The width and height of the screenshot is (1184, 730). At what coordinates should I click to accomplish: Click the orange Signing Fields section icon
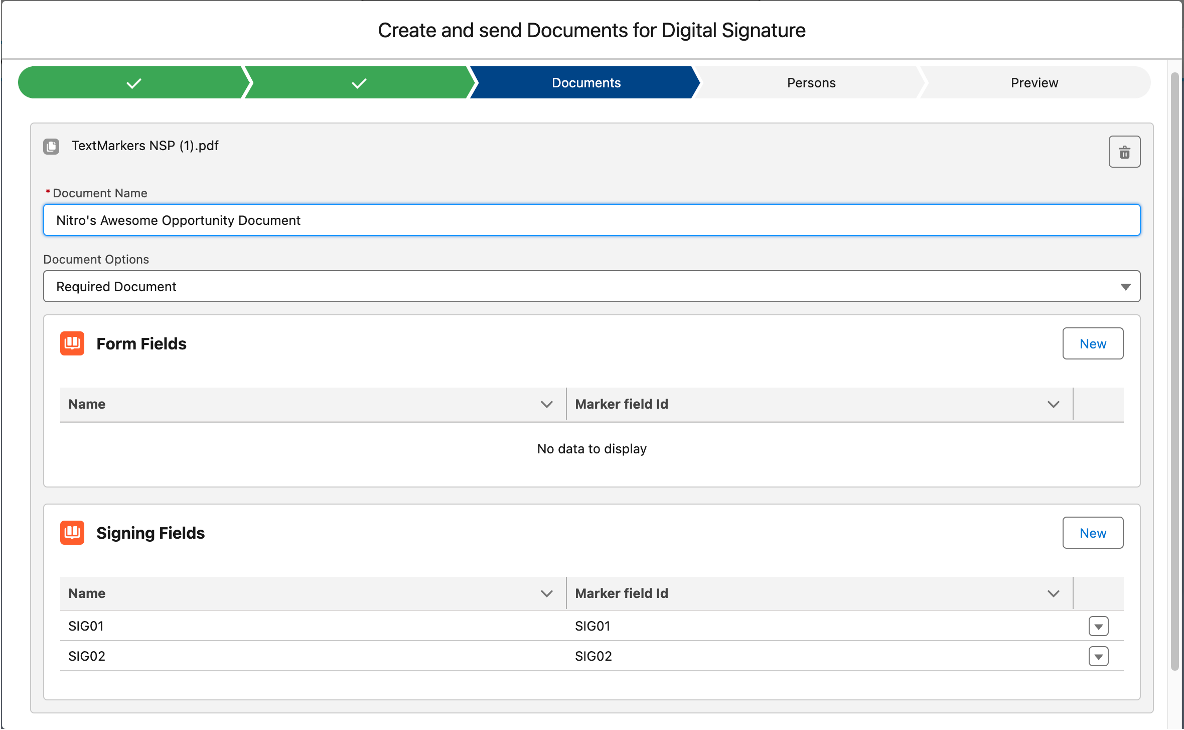click(71, 533)
